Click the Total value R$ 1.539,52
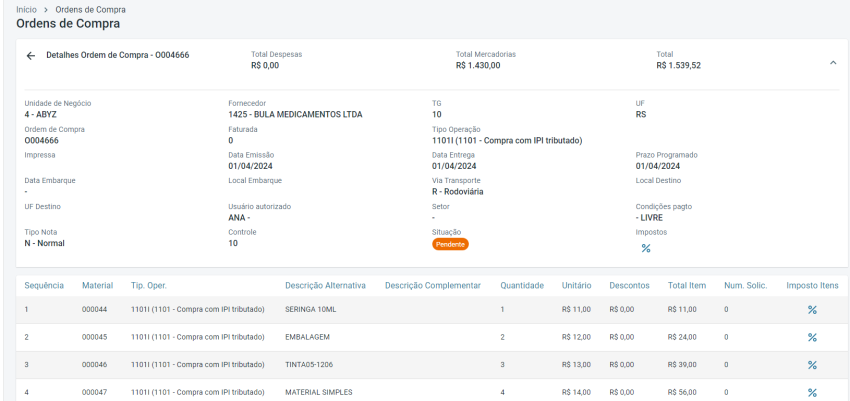850x401 pixels. (x=679, y=66)
